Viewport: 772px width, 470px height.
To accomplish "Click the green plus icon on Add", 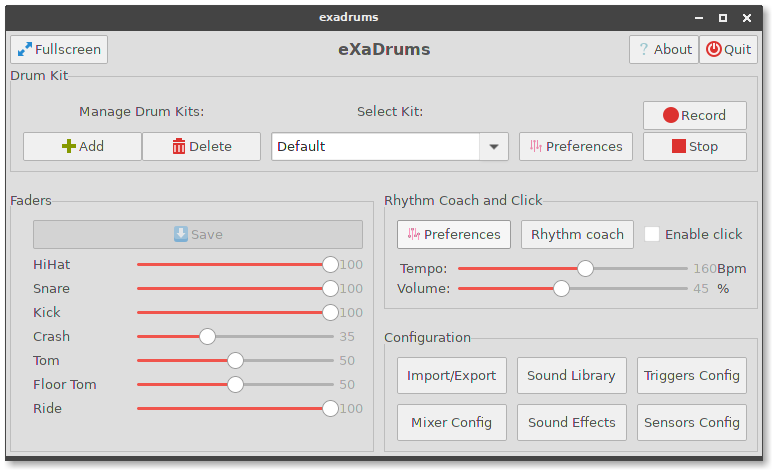I will tap(69, 146).
